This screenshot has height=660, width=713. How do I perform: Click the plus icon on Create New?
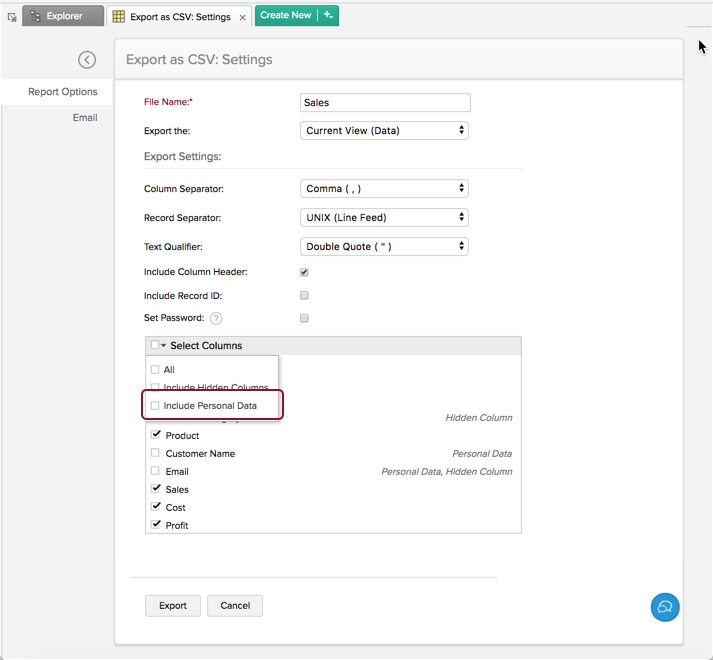pos(329,15)
